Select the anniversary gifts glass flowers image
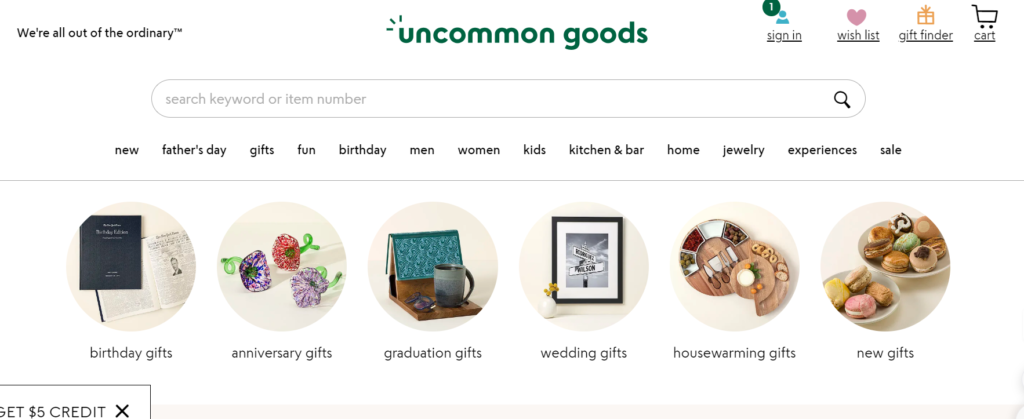 pyautogui.click(x=282, y=267)
